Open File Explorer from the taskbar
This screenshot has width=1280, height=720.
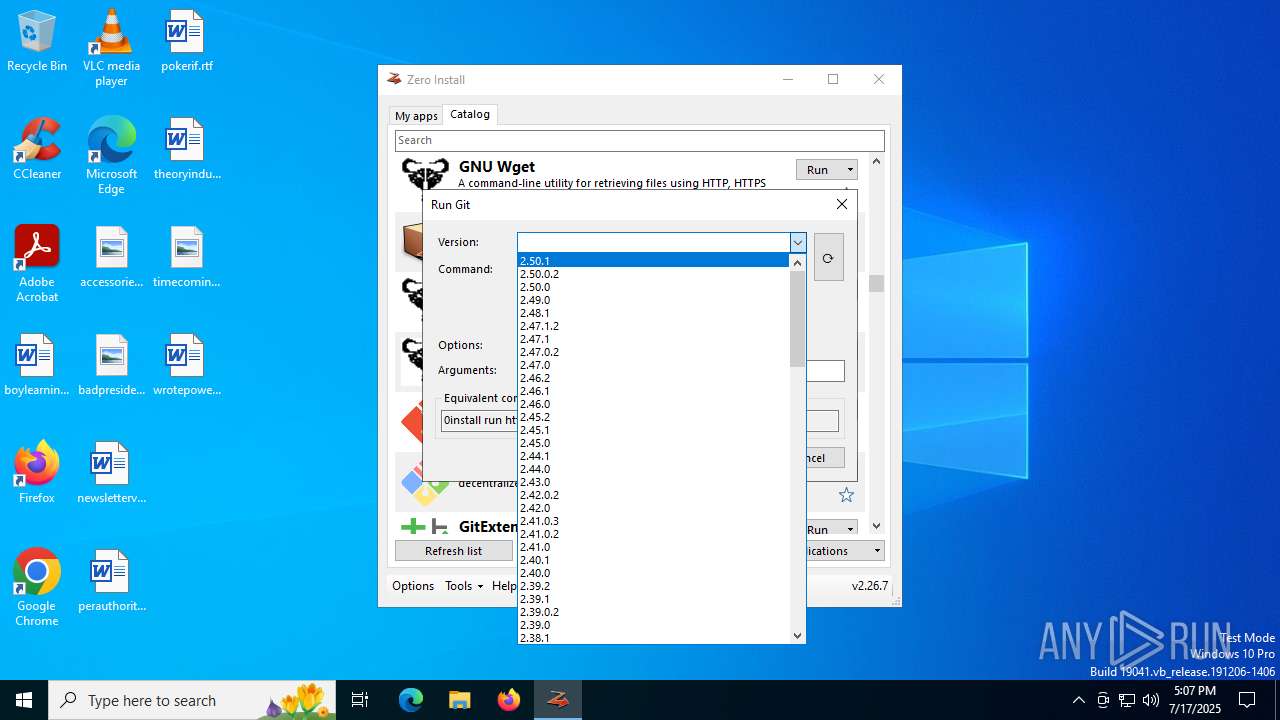[x=459, y=700]
